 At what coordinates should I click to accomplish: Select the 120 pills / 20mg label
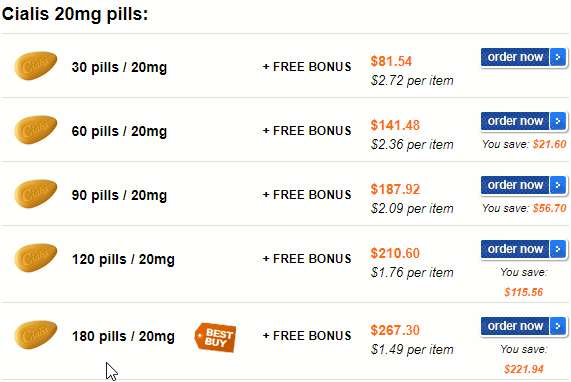point(123,260)
